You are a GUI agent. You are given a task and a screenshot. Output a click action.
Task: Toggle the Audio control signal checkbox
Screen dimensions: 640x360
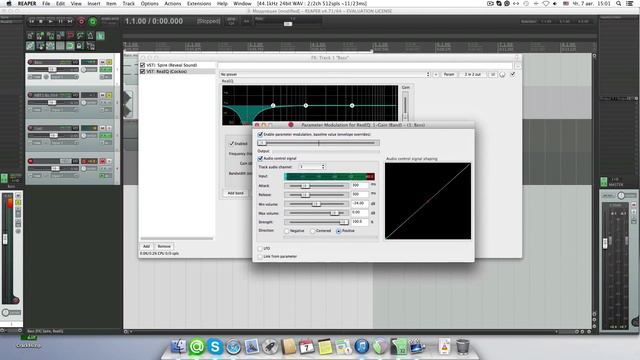(260, 158)
